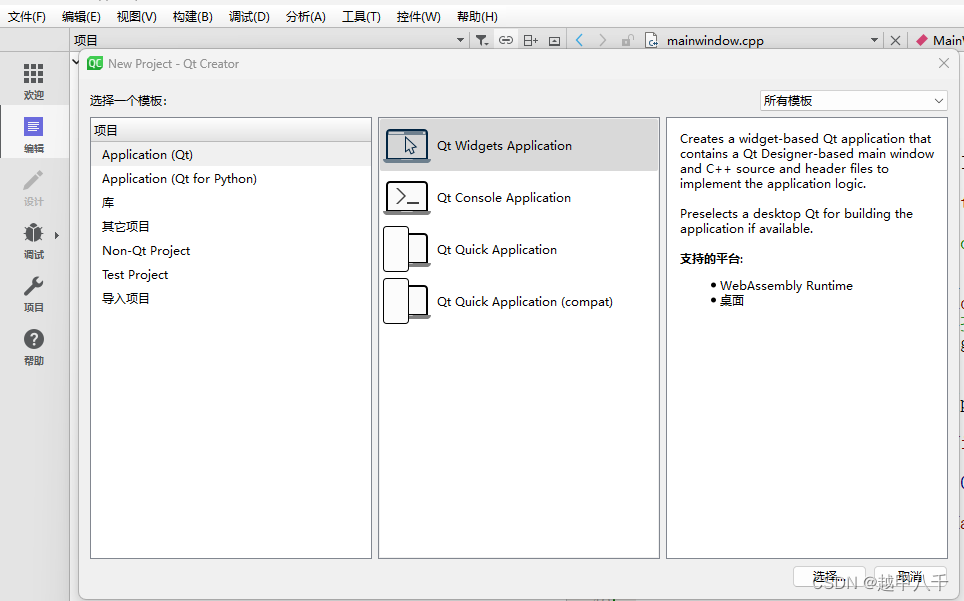
Task: Click the close panel box icon
Action: [x=555, y=41]
